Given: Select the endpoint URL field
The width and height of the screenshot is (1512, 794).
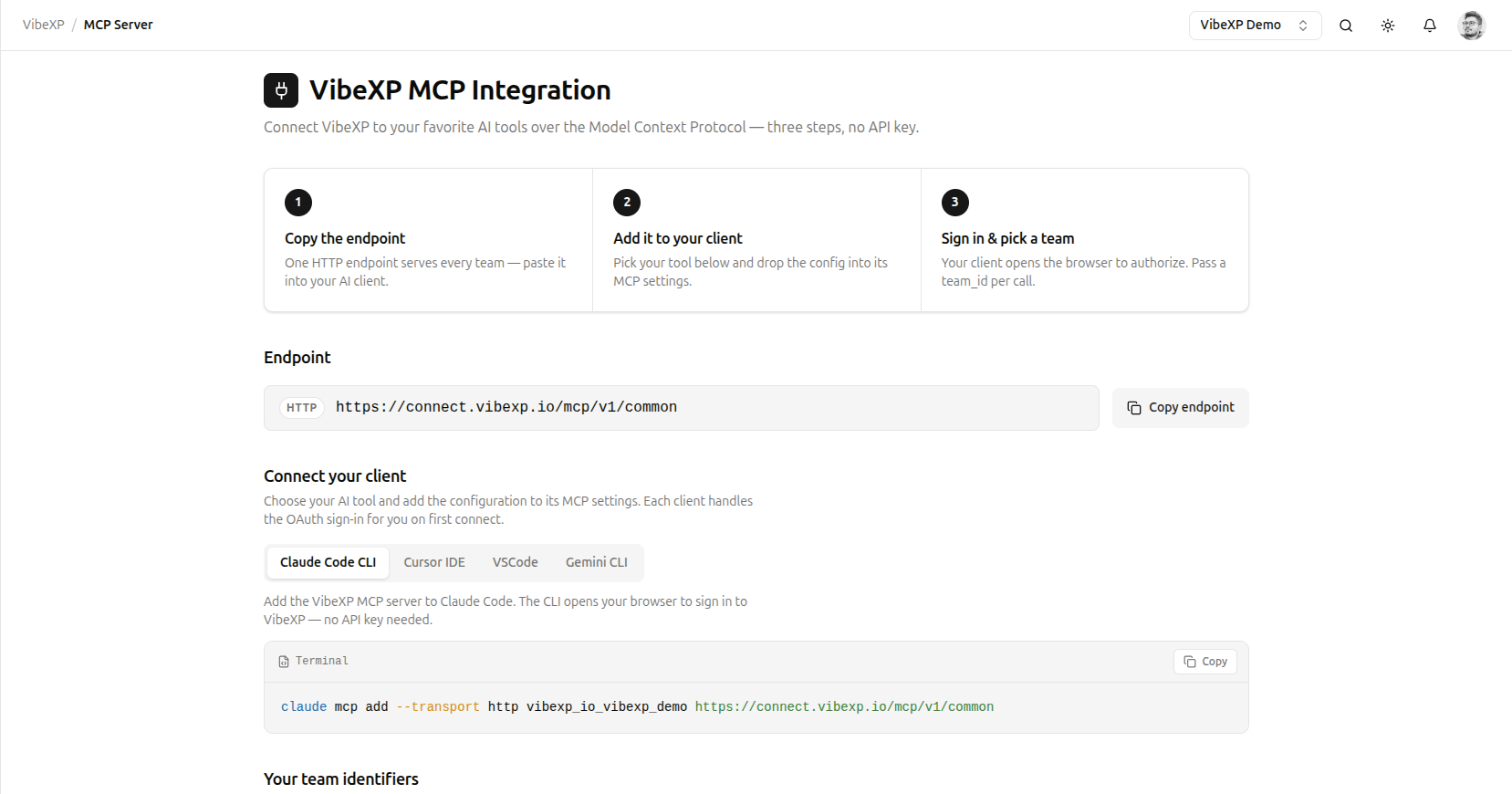Looking at the screenshot, I should tap(681, 408).
